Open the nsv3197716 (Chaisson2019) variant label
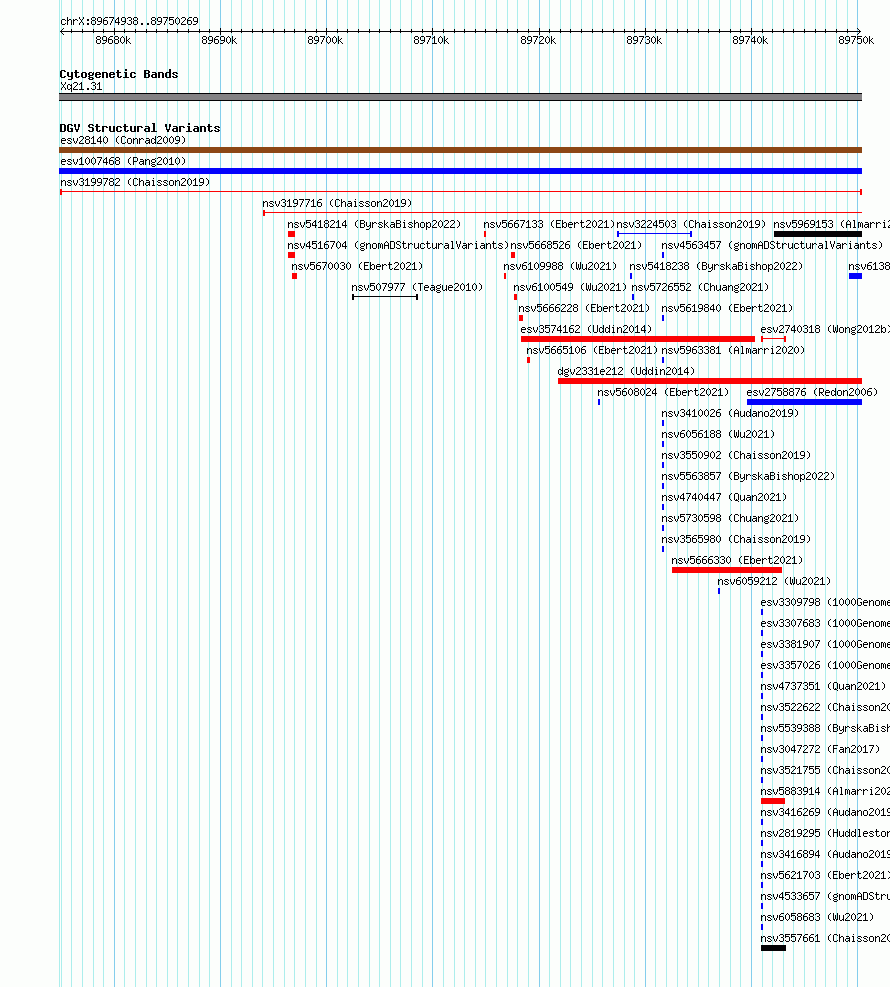 (337, 203)
